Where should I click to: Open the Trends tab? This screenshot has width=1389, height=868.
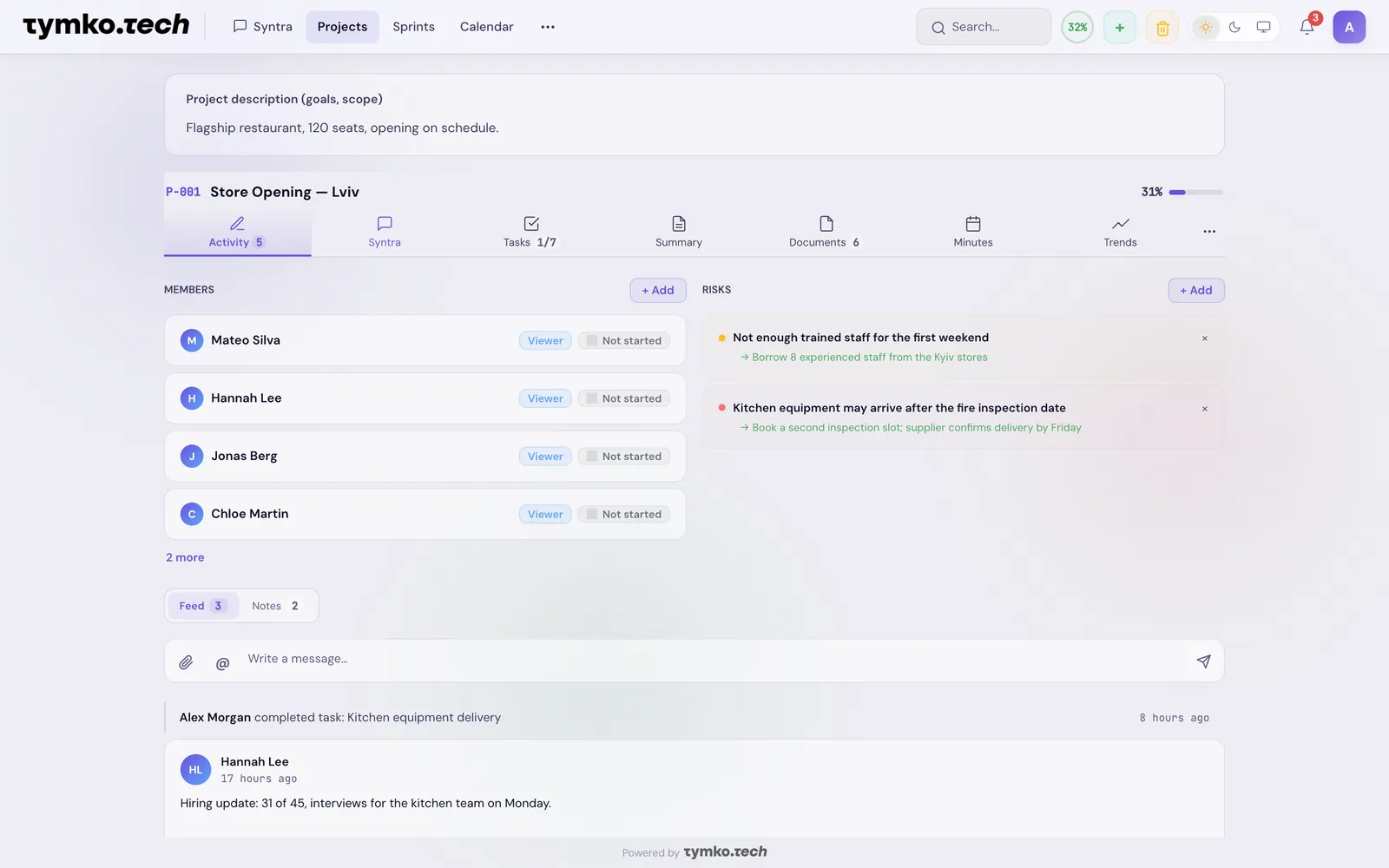[1120, 232]
